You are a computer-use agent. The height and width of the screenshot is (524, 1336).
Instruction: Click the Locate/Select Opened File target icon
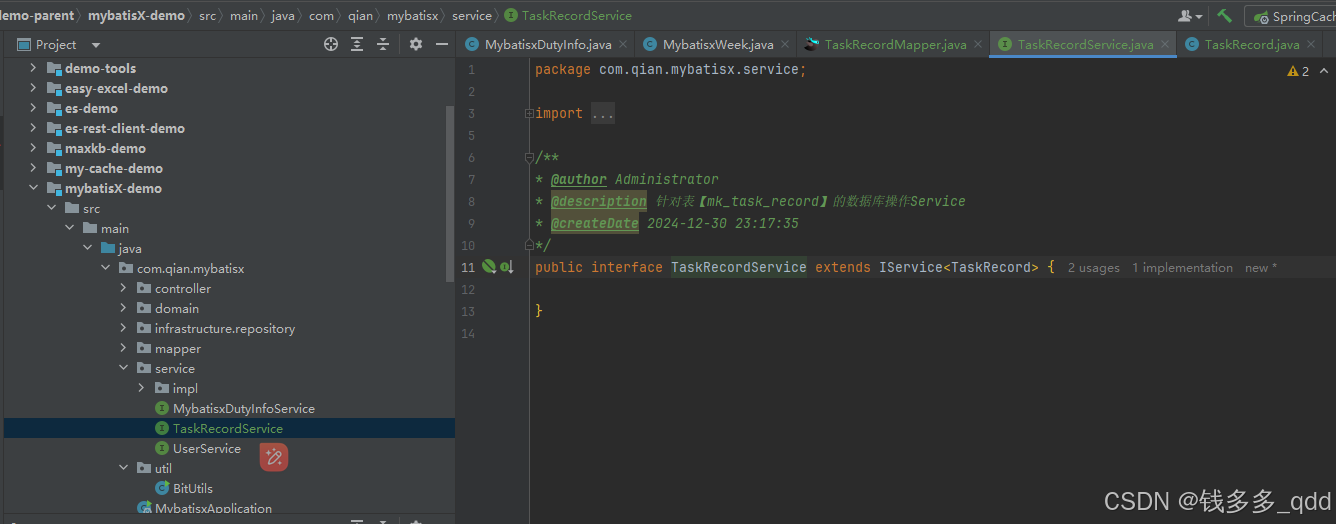click(331, 44)
